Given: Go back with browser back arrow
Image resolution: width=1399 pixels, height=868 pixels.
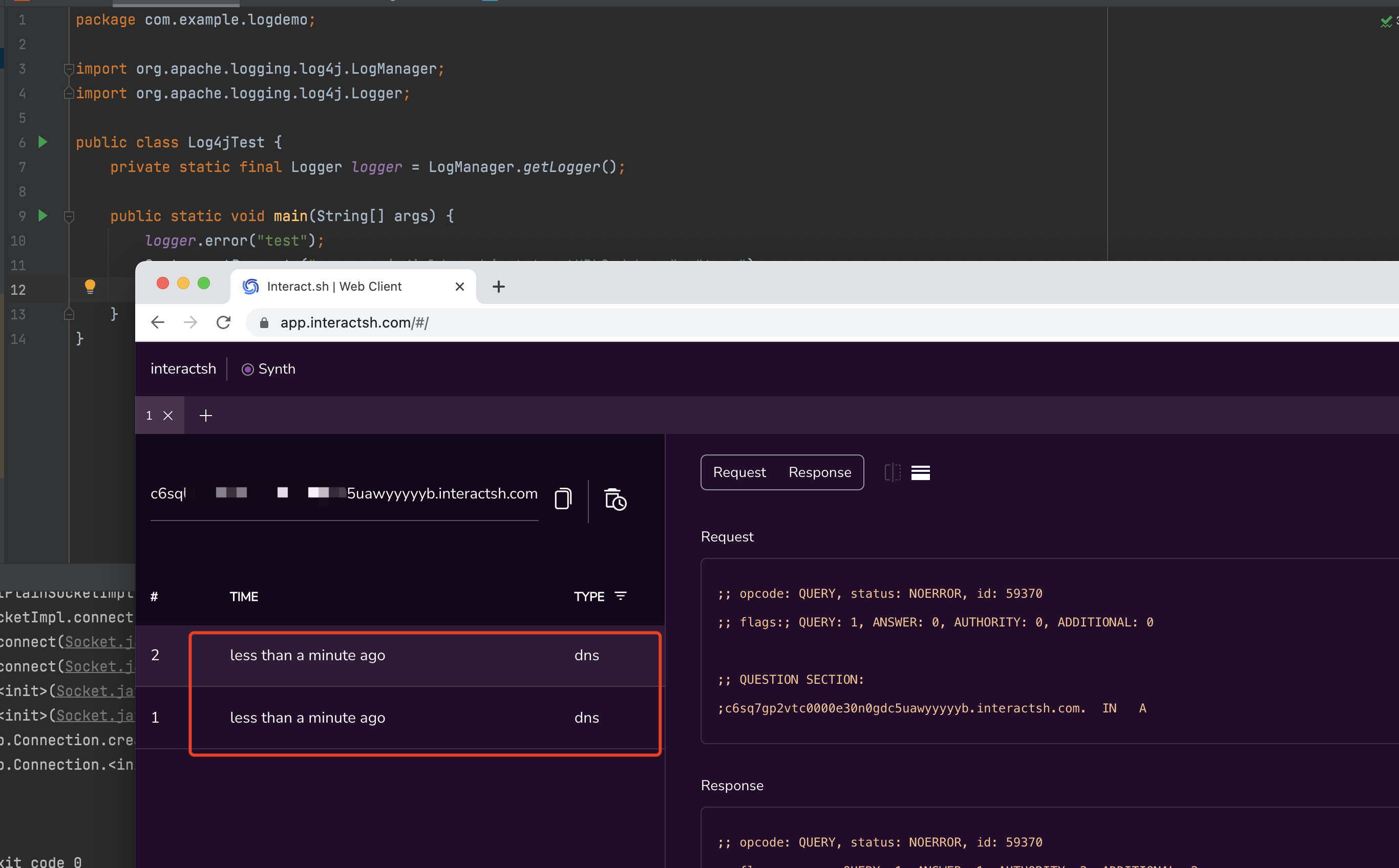Looking at the screenshot, I should click(157, 322).
